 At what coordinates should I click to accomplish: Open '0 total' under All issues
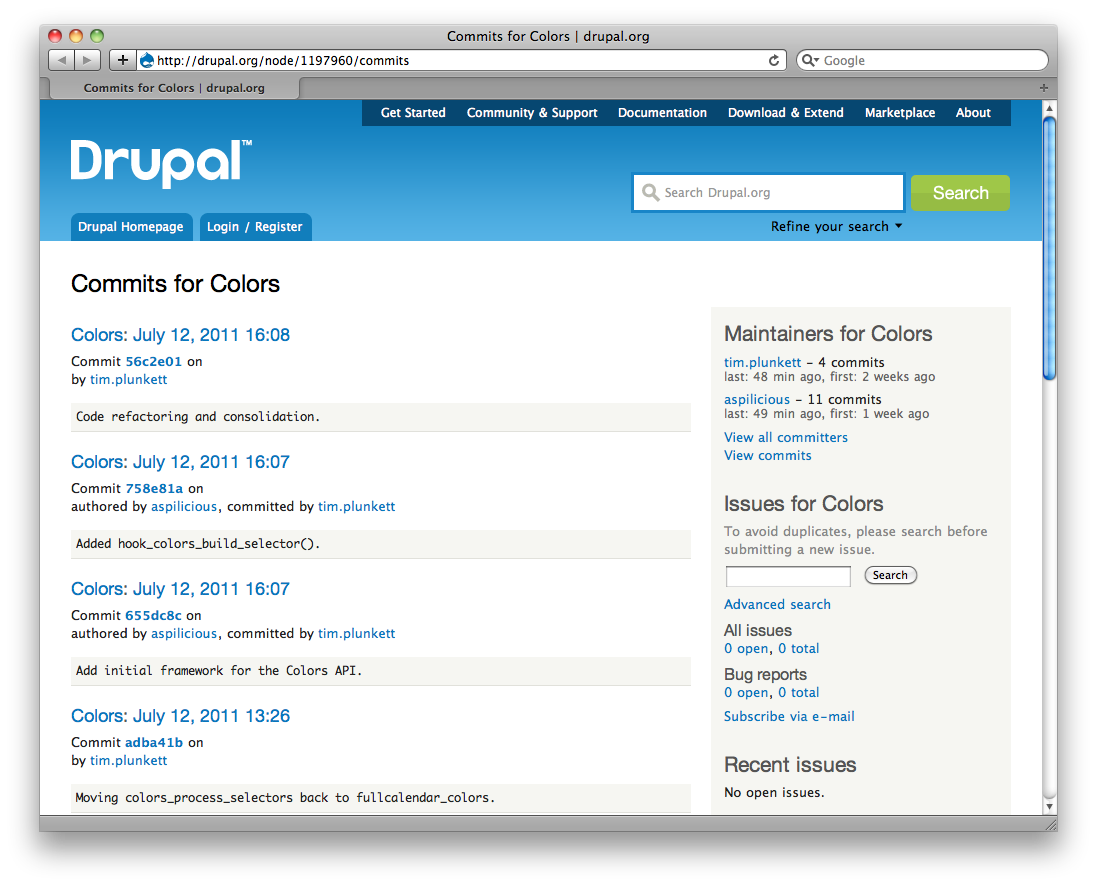pyautogui.click(x=798, y=649)
